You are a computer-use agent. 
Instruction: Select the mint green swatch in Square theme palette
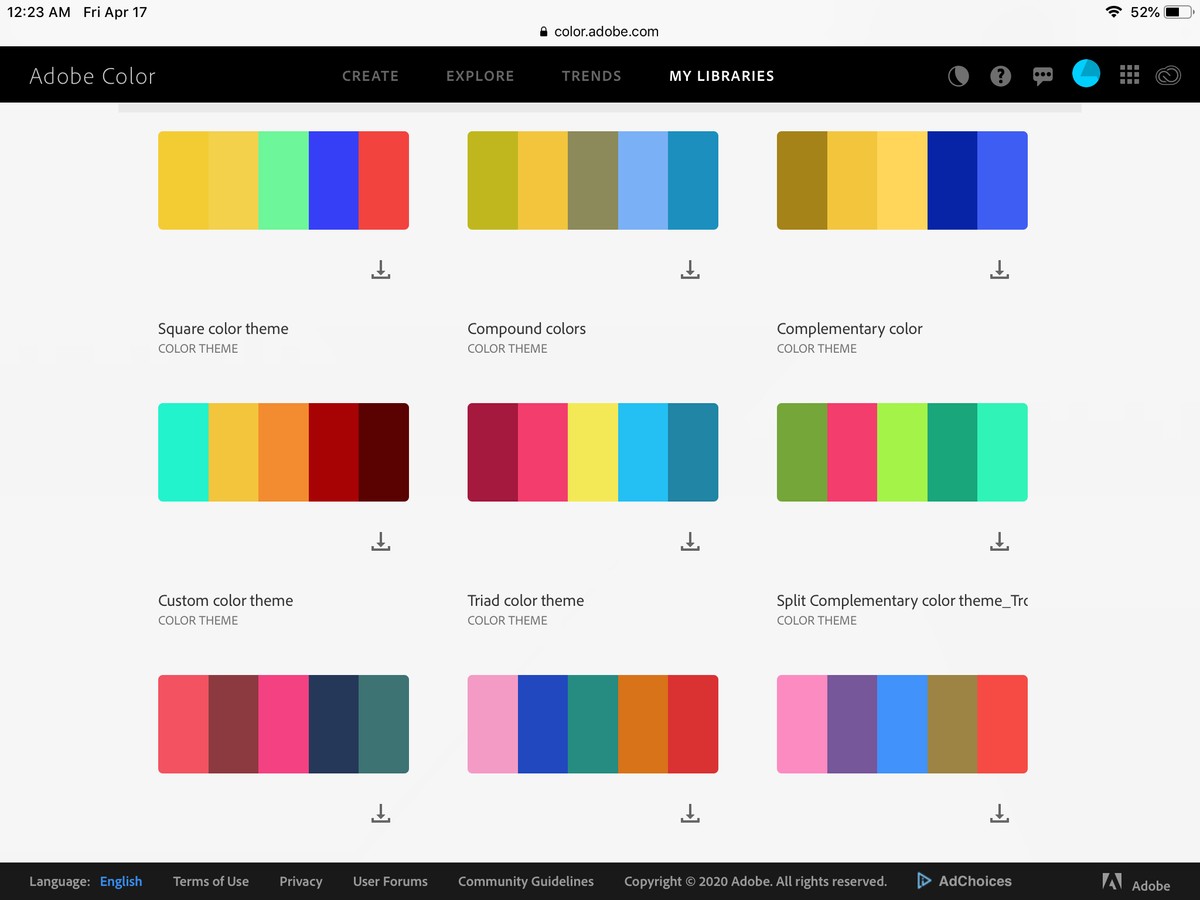(283, 180)
